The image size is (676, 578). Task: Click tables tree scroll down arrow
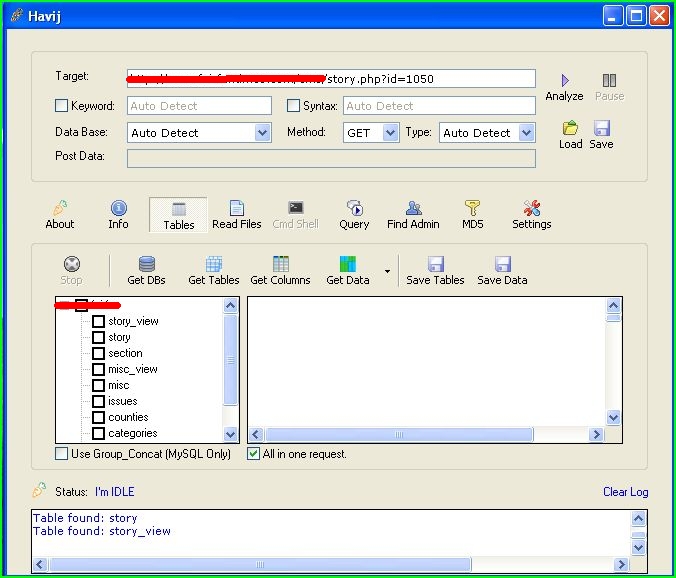[x=230, y=434]
